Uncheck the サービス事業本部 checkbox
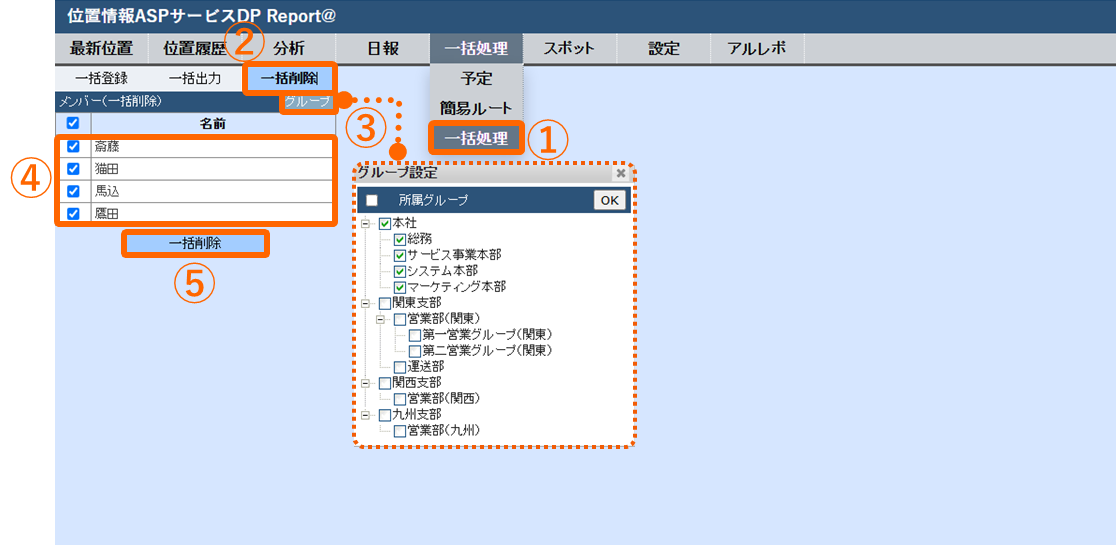 point(400,255)
